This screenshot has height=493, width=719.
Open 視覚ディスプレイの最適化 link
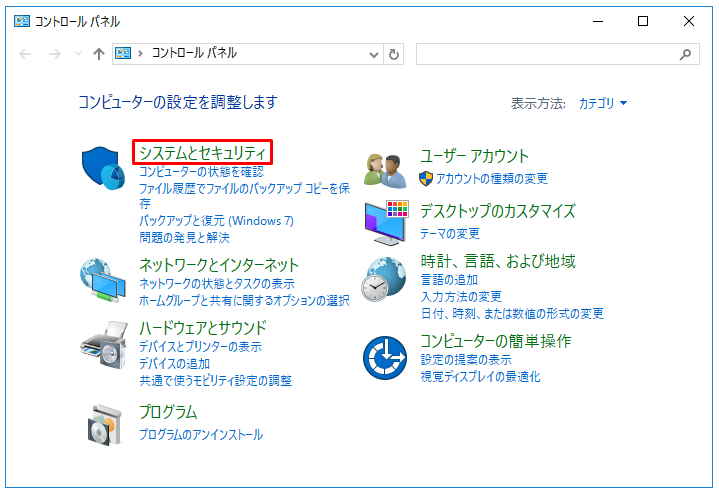tap(480, 376)
